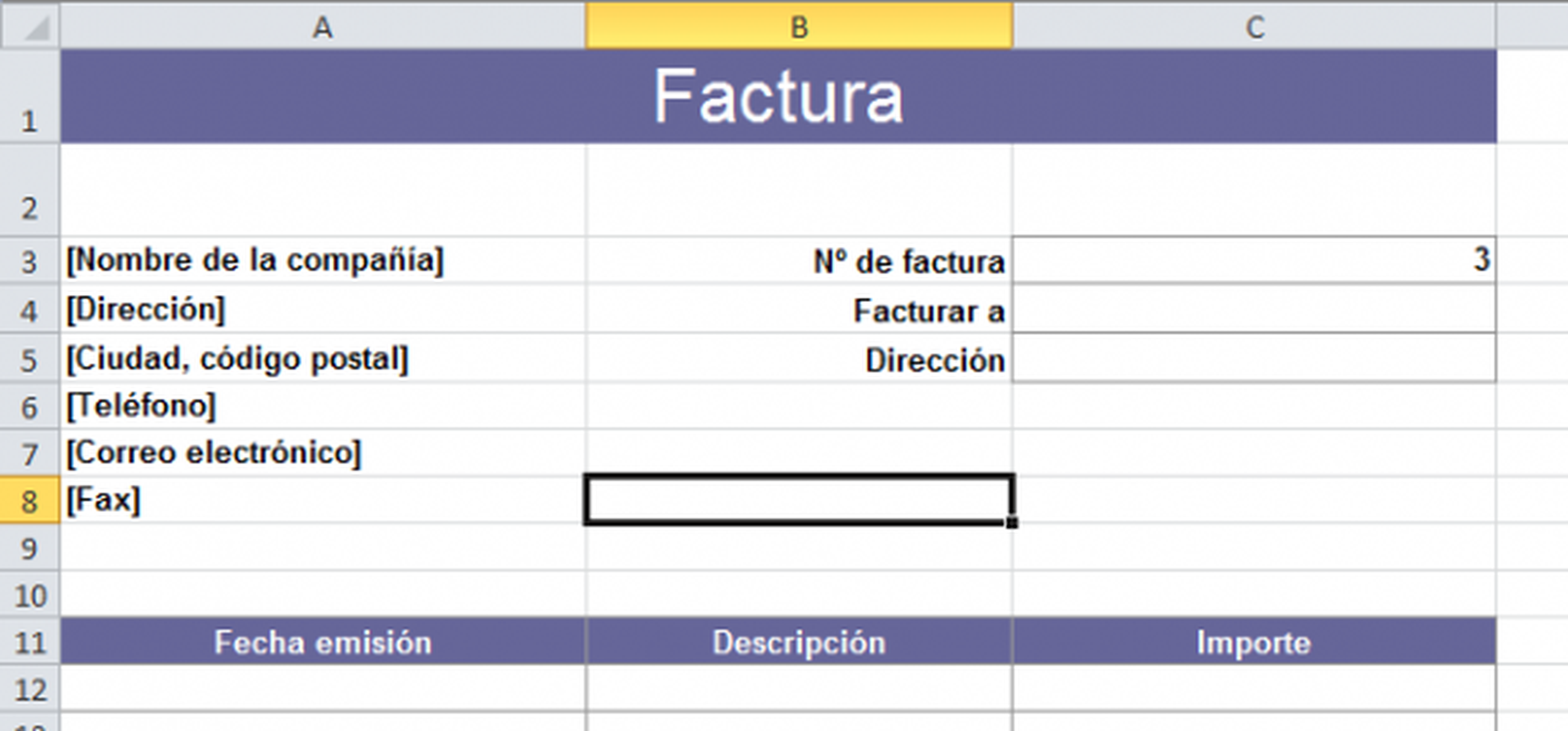Select the [Teléfono] placeholder cell
The image size is (1568, 731).
click(x=323, y=406)
